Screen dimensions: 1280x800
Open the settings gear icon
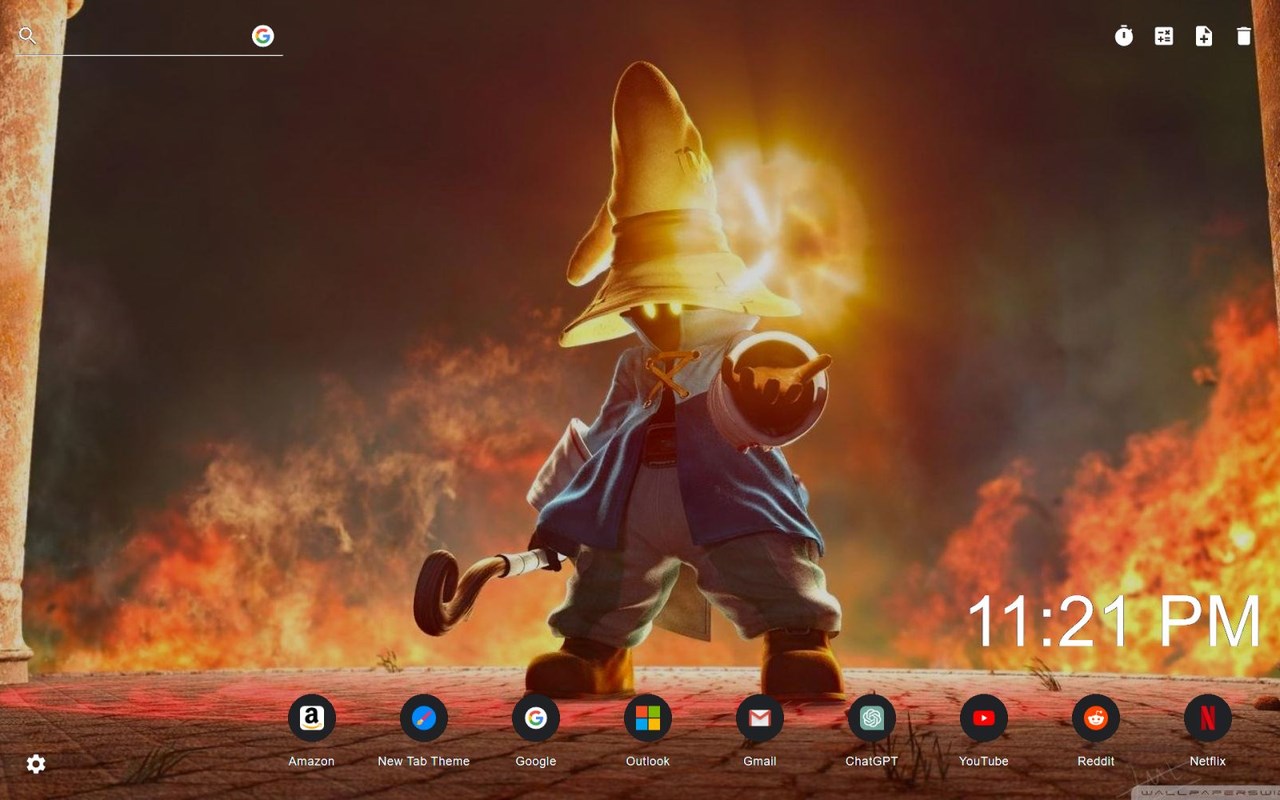click(x=36, y=764)
